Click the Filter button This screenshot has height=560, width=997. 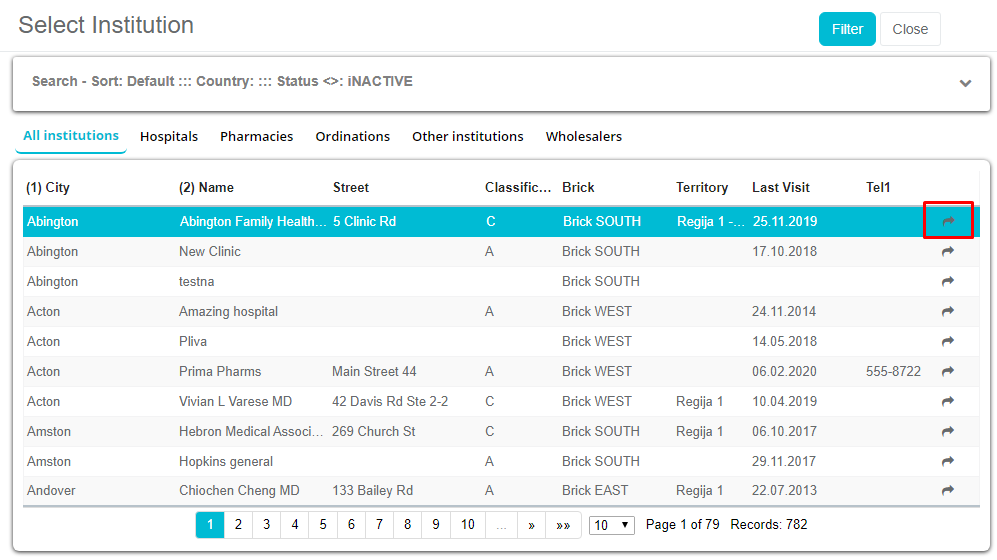pyautogui.click(x=846, y=29)
